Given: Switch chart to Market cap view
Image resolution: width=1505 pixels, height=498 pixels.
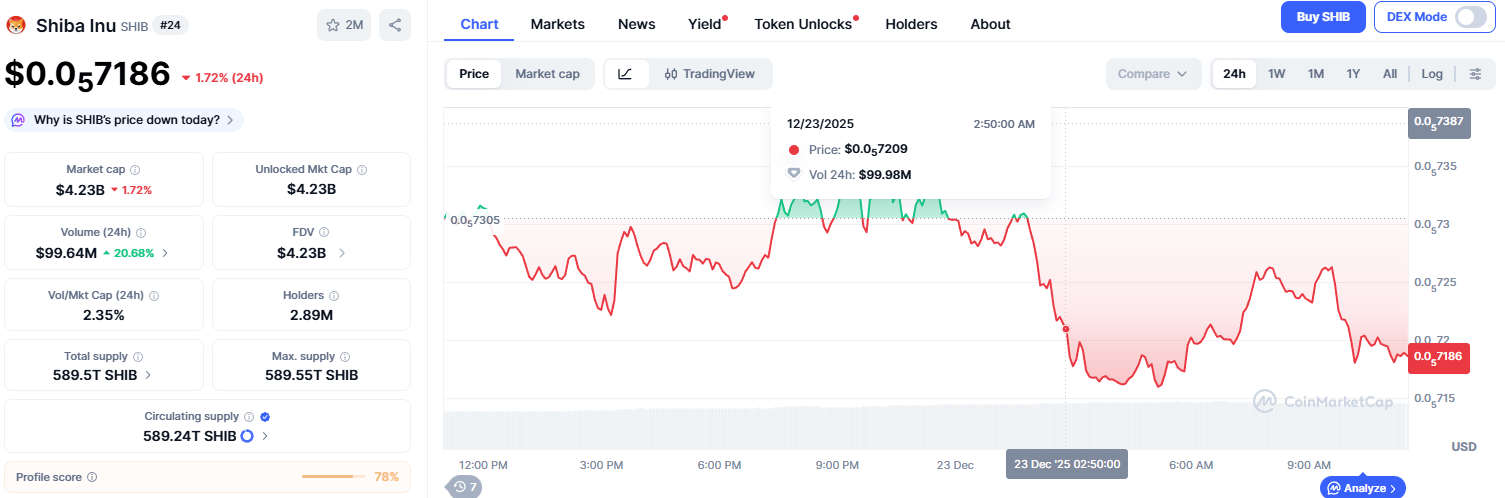Looking at the screenshot, I should pos(547,74).
